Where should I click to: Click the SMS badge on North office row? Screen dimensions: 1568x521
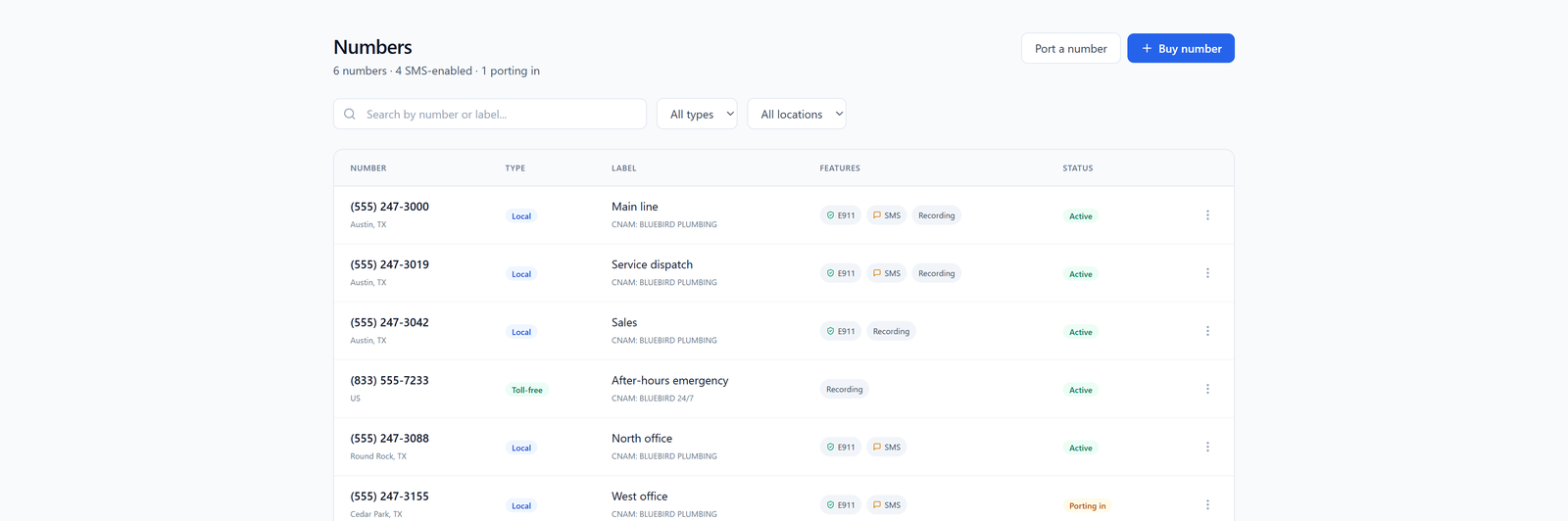point(887,447)
